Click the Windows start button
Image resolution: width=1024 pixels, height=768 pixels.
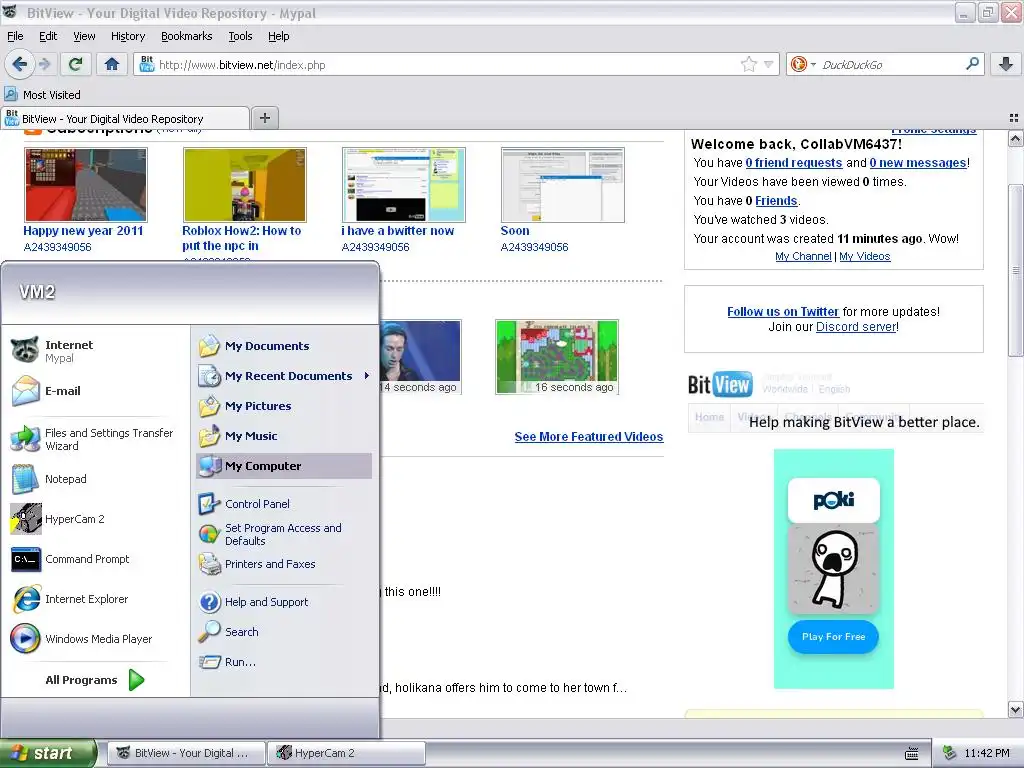(49, 753)
